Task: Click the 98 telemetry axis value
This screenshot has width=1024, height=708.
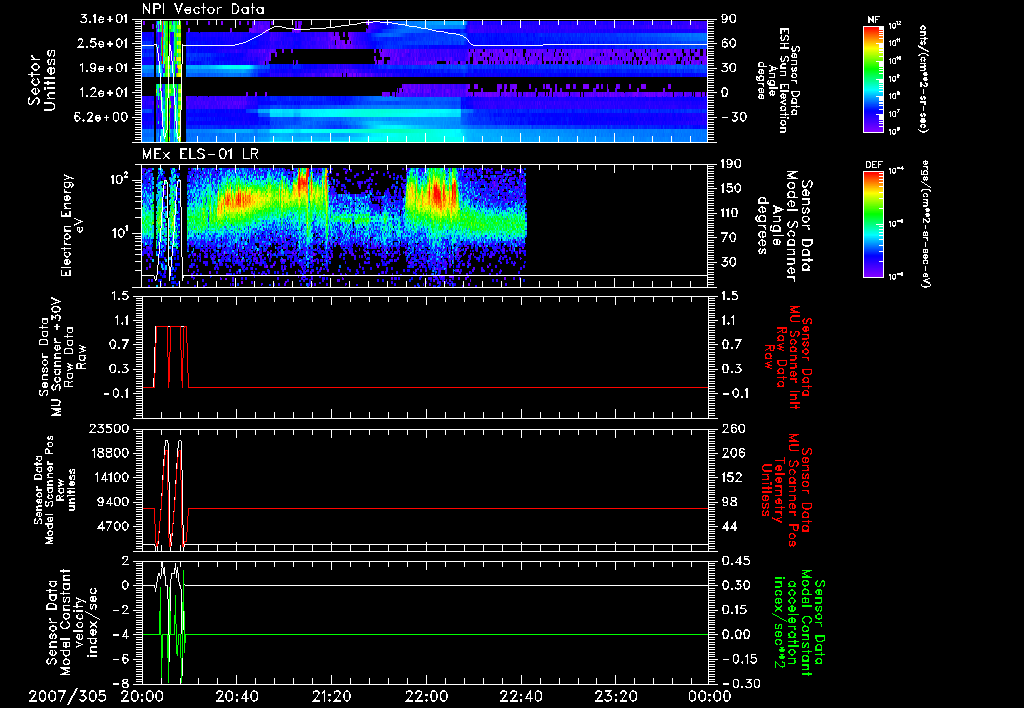Action: 729,502
